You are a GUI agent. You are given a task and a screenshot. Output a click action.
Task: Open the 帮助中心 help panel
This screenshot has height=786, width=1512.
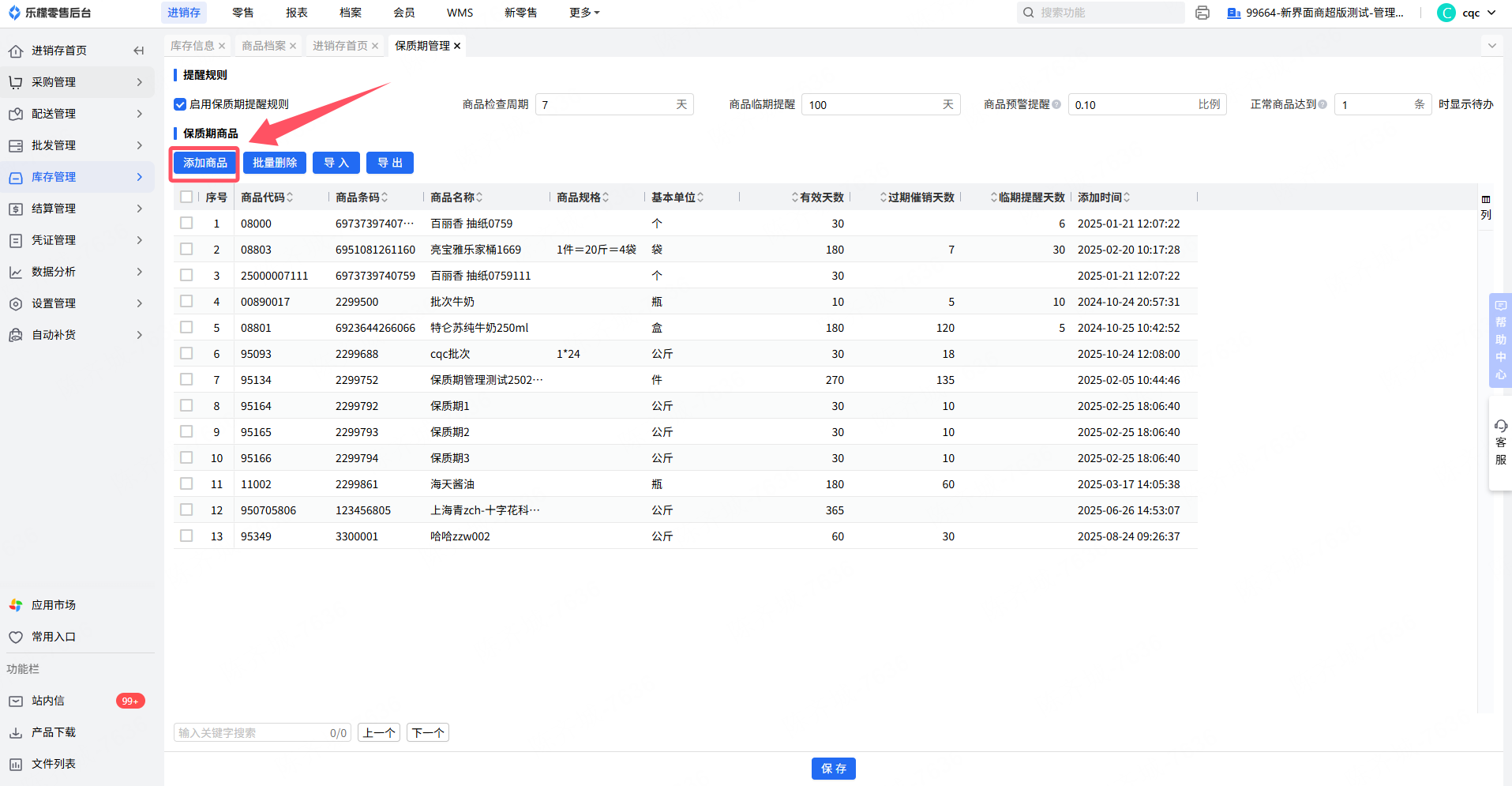point(1500,340)
